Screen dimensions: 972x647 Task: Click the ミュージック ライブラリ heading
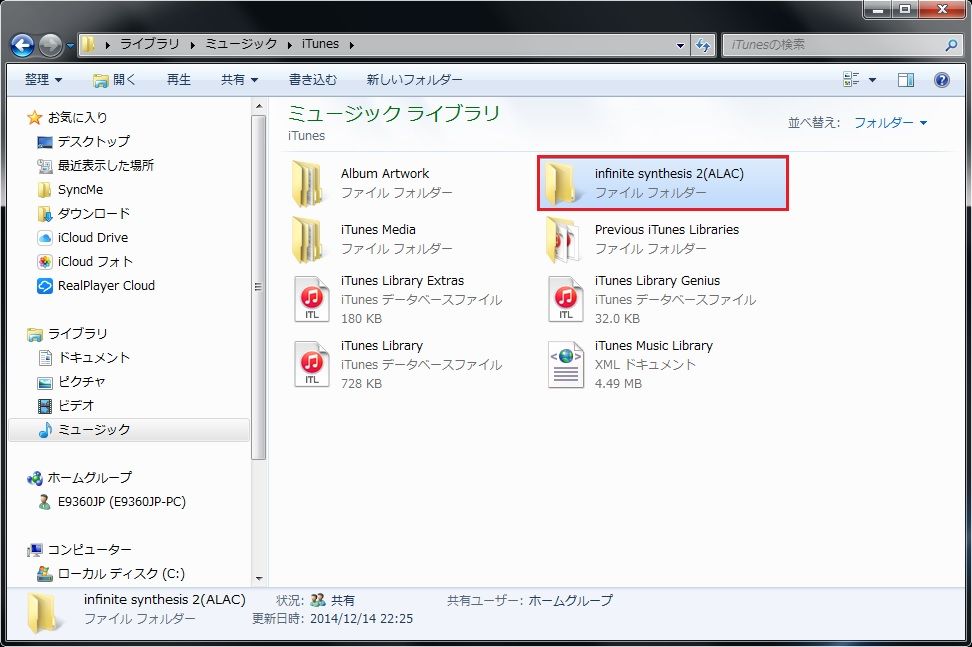point(394,113)
